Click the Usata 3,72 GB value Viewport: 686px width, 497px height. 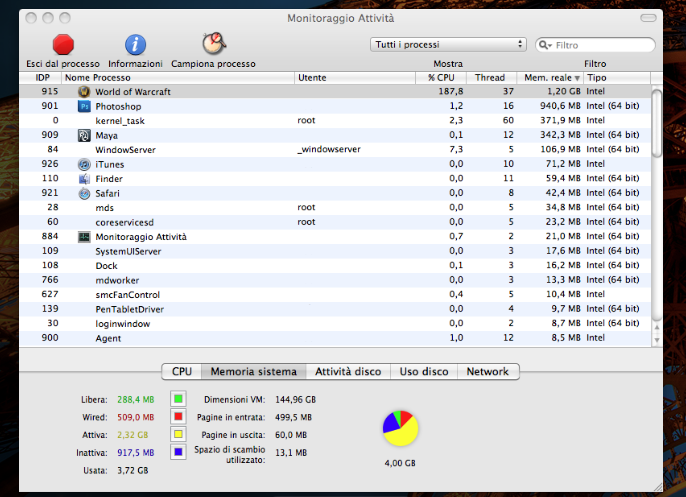(133, 470)
